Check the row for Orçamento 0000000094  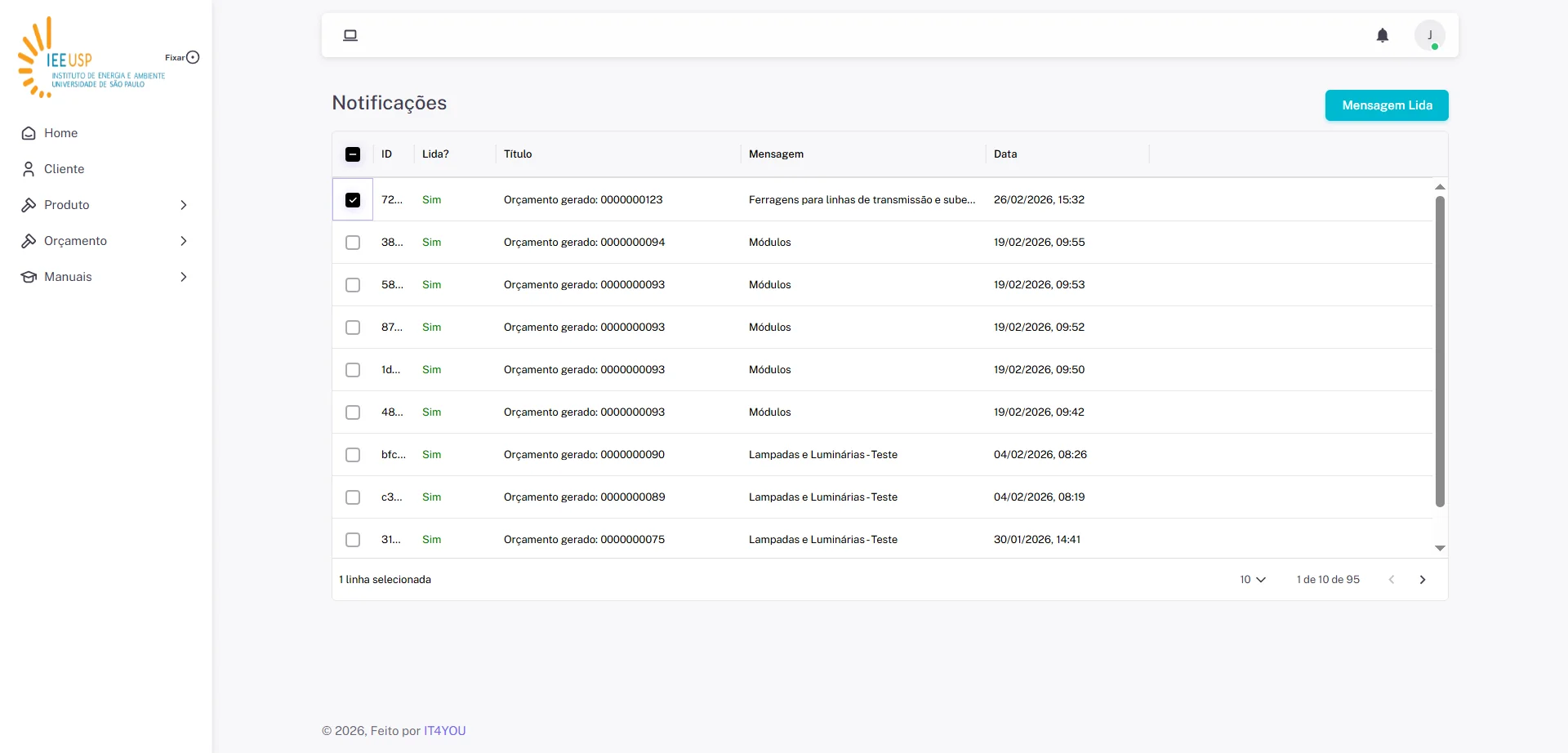[353, 243]
